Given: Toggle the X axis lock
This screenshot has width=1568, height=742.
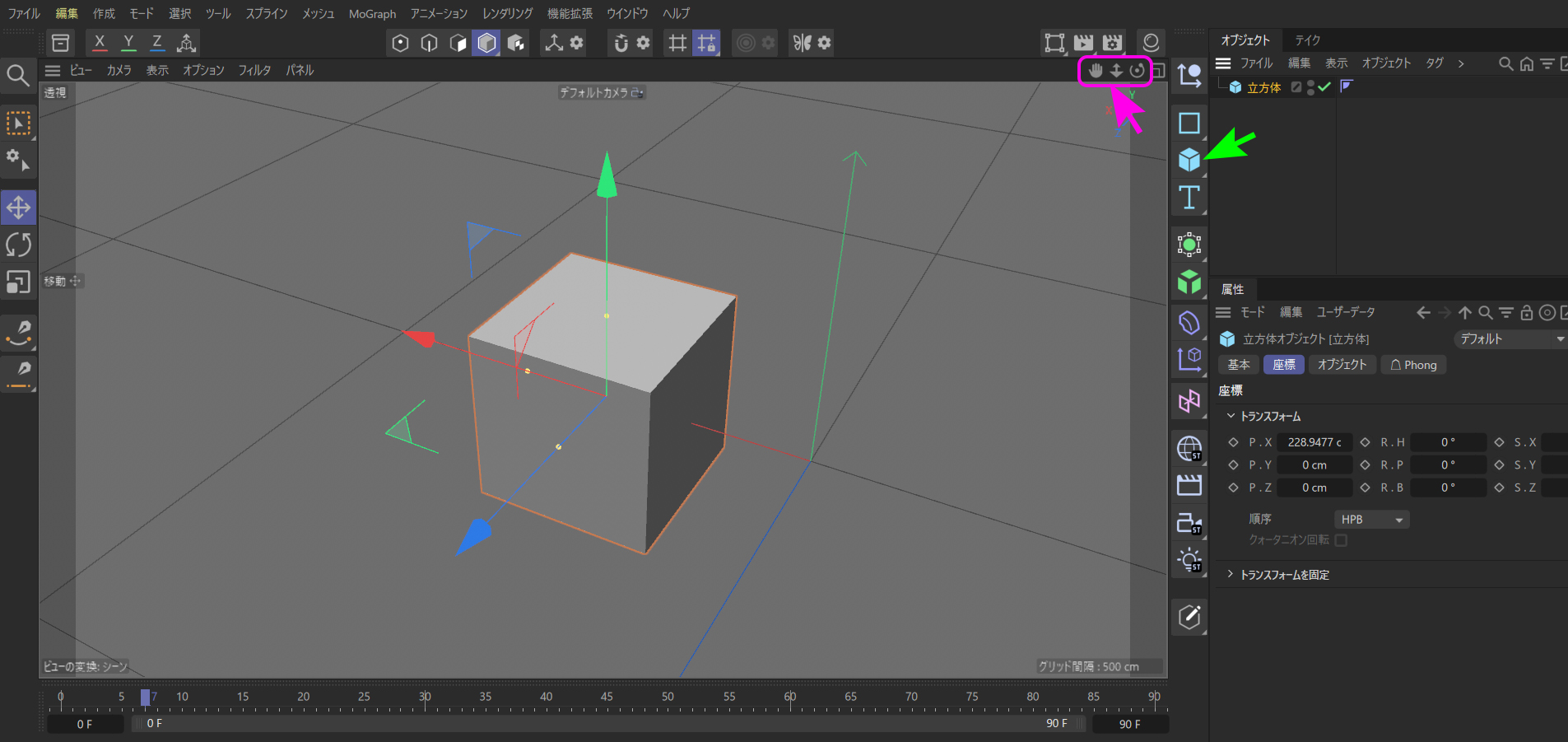Looking at the screenshot, I should coord(100,43).
